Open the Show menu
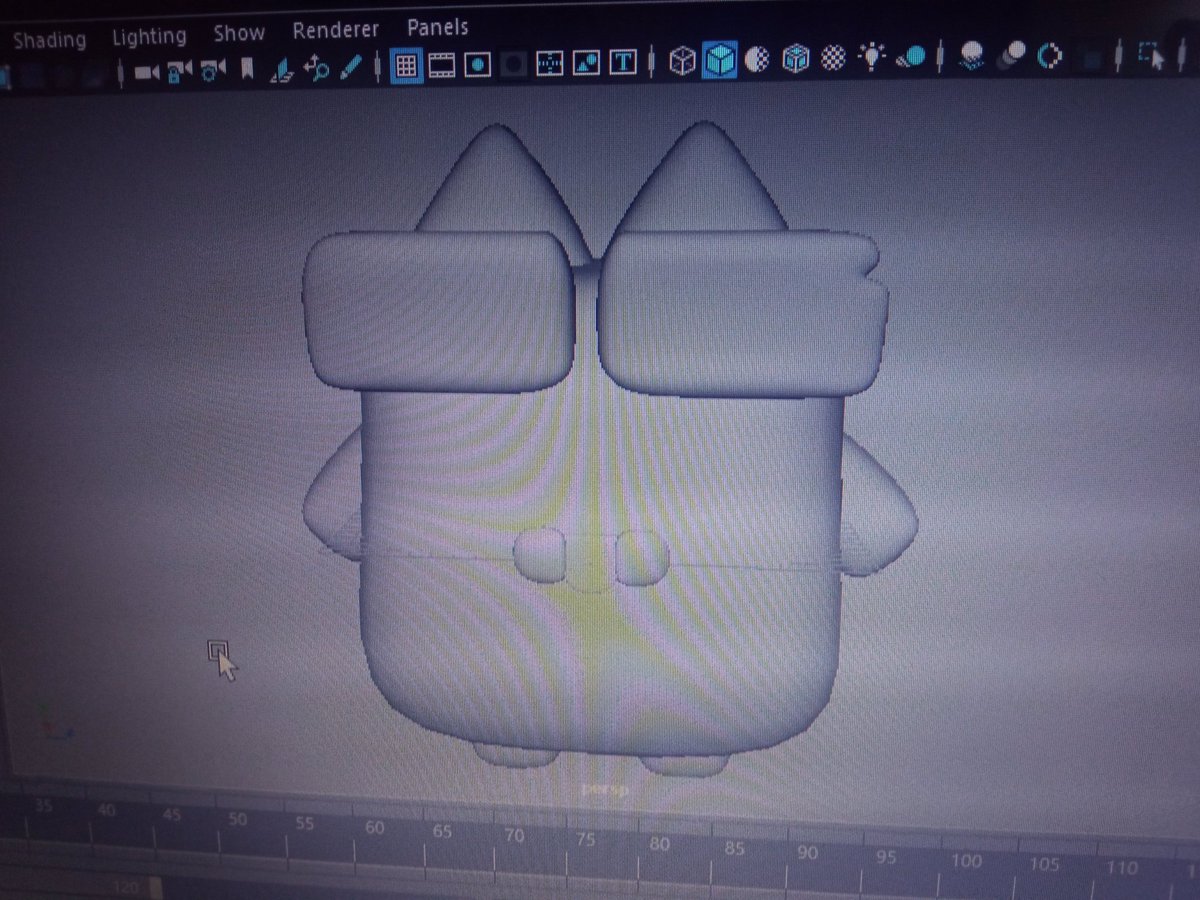1200x900 pixels. (x=239, y=33)
